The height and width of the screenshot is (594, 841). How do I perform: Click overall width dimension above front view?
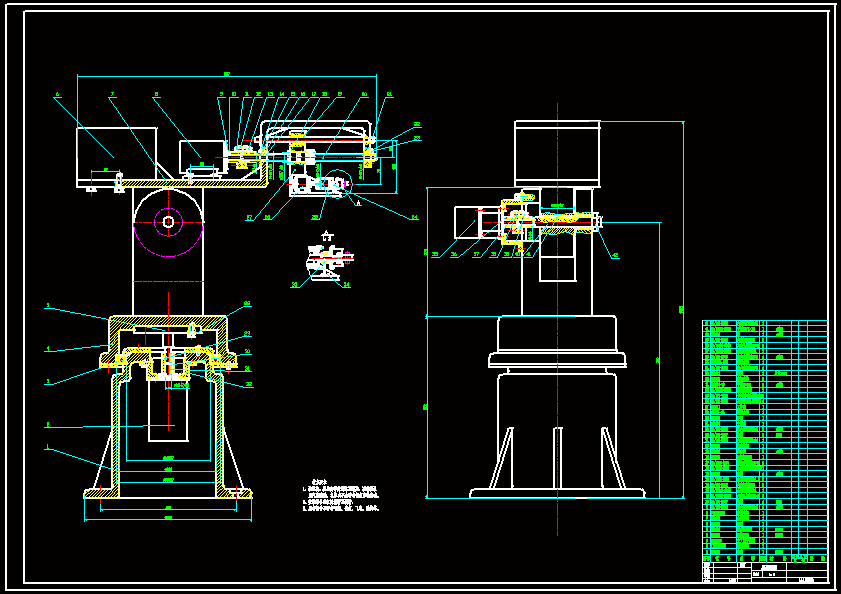tap(227, 75)
